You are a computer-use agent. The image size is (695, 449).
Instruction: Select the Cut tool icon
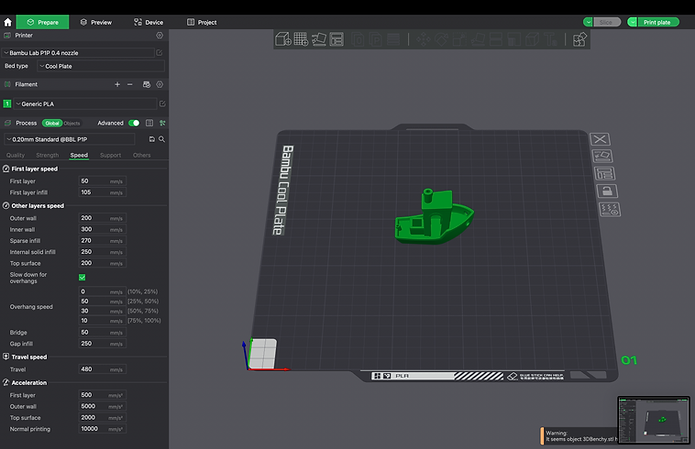[496, 39]
